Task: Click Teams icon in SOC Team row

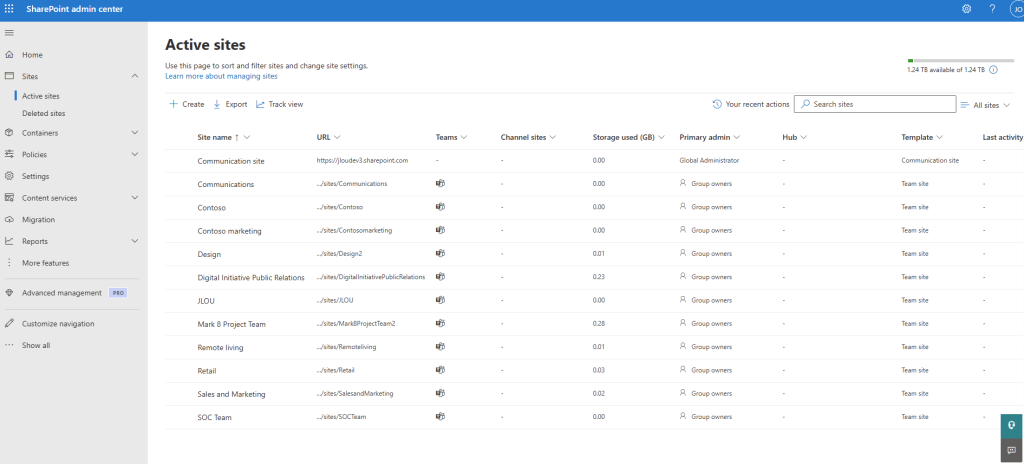Action: click(440, 416)
